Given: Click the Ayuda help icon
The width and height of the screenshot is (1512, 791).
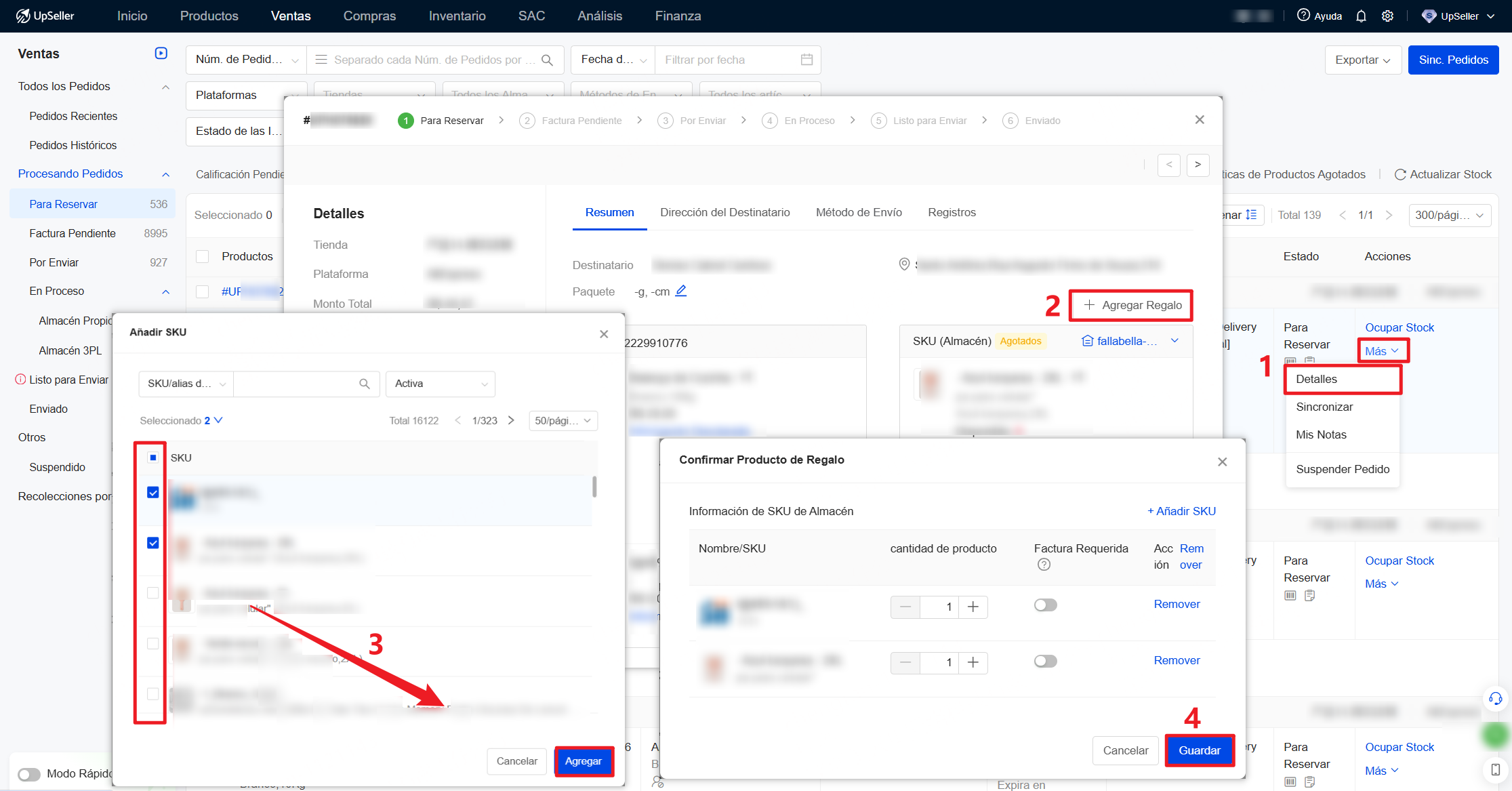Looking at the screenshot, I should click(x=1303, y=16).
